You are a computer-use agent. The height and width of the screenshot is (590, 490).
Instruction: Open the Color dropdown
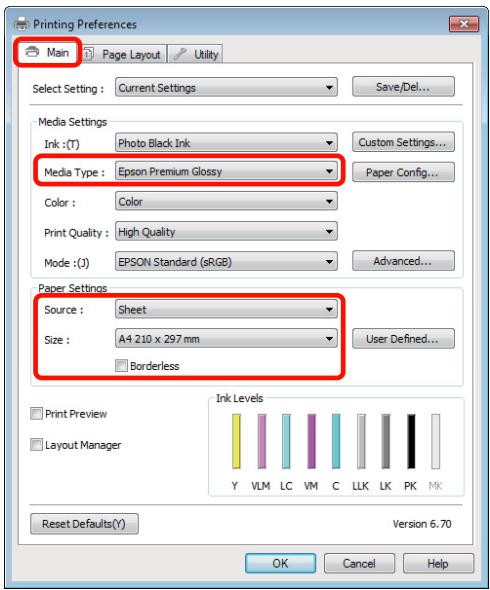(x=226, y=202)
